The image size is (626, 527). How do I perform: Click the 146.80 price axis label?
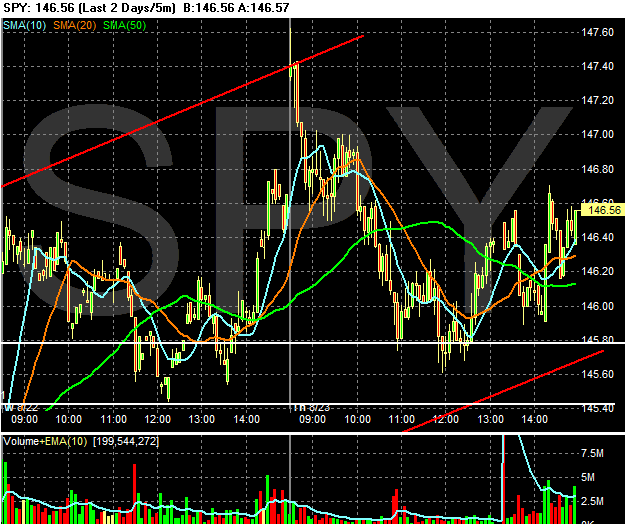(x=598, y=169)
